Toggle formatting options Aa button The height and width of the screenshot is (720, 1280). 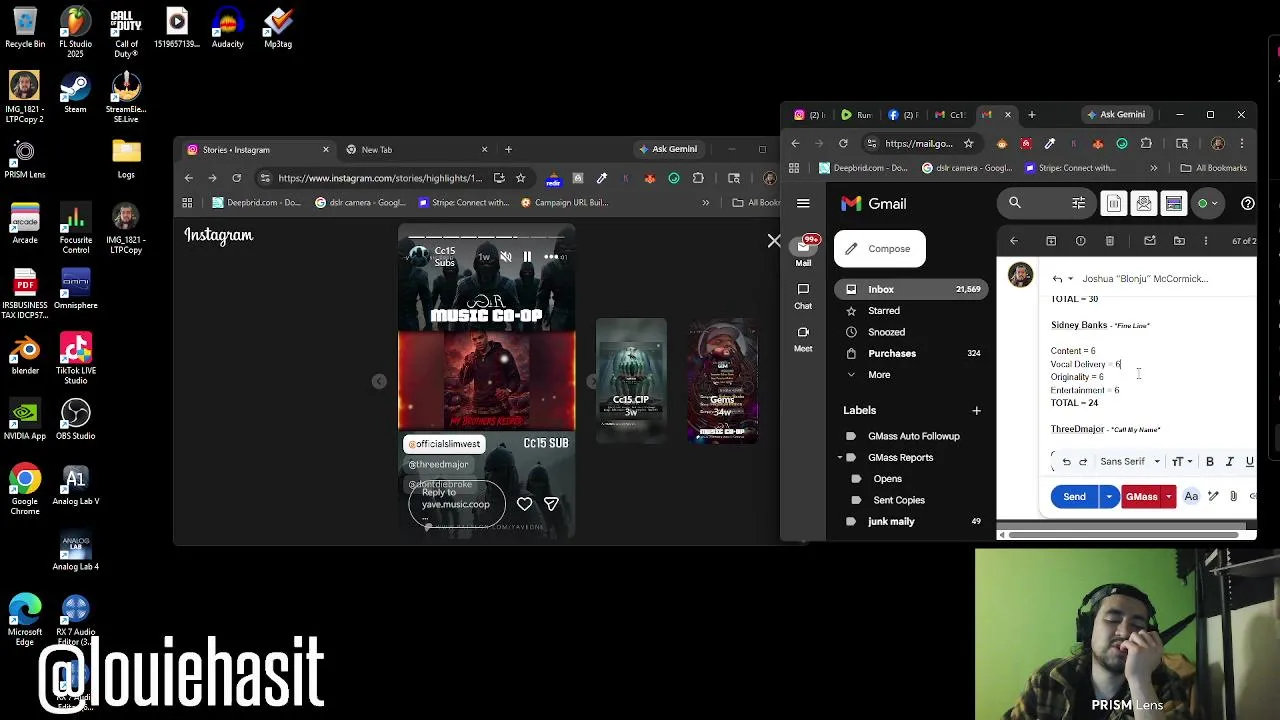(x=1191, y=497)
